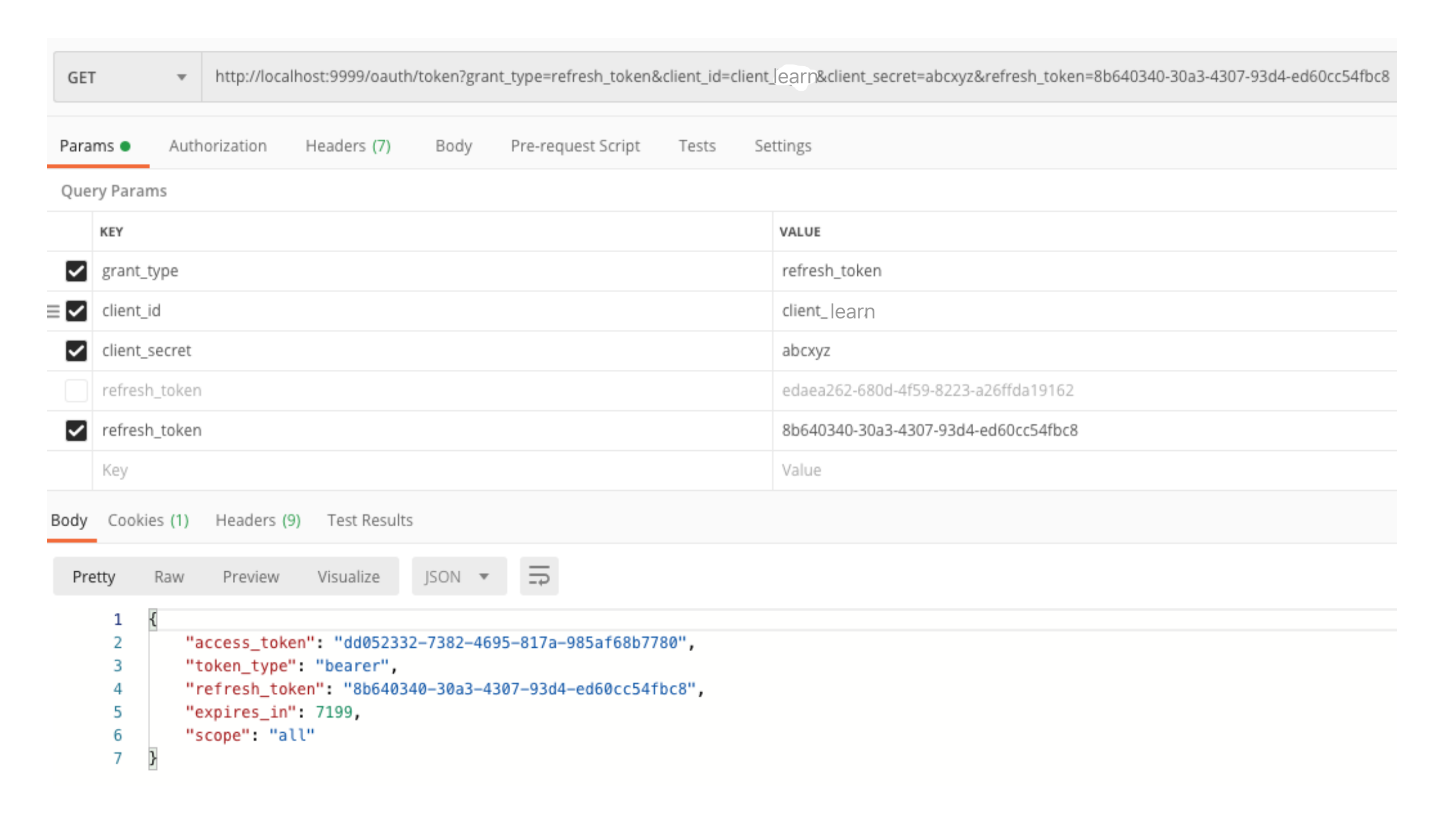1436x840 pixels.
Task: Select the Raw response view
Action: click(169, 576)
